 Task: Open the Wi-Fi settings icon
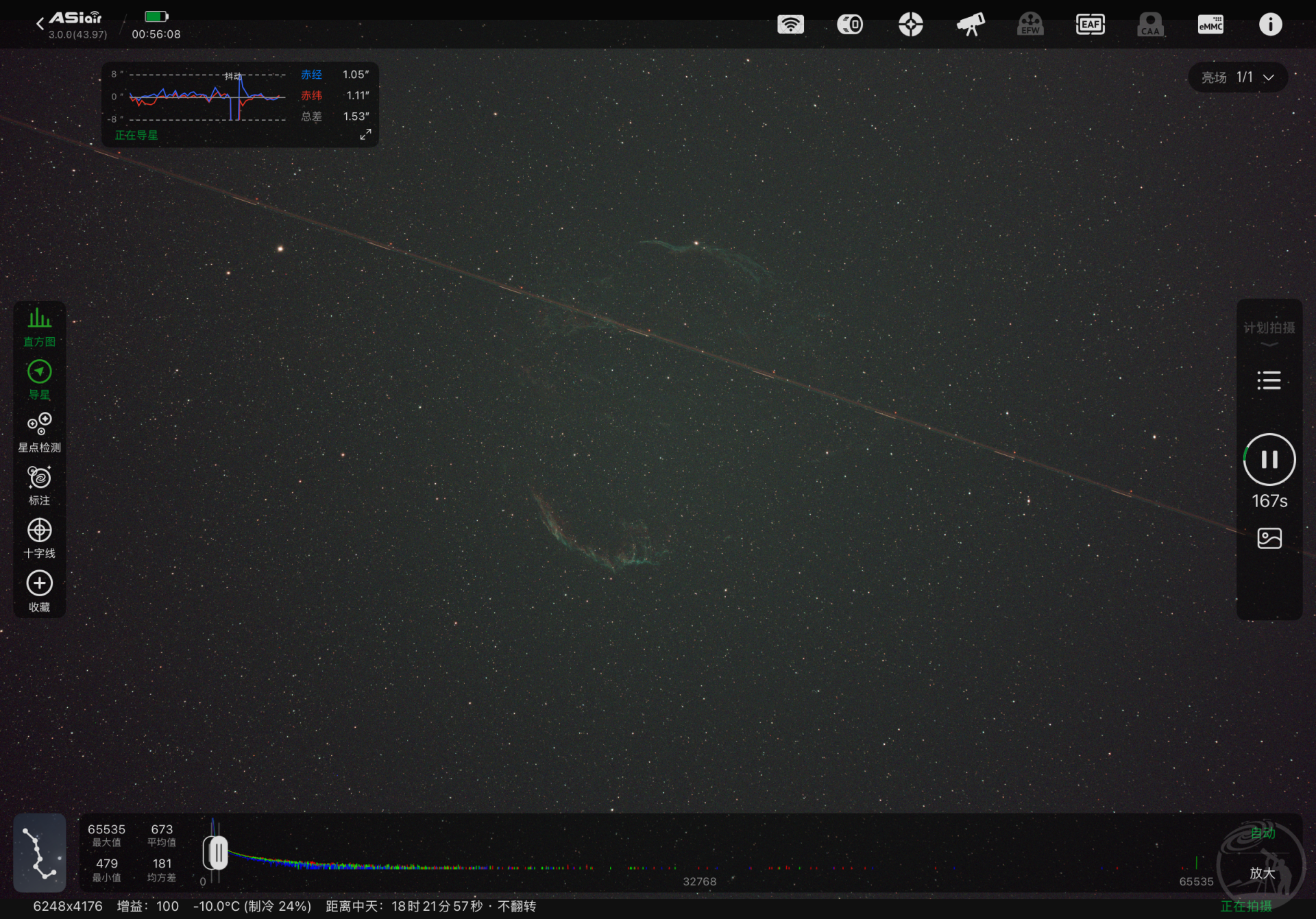pos(790,25)
